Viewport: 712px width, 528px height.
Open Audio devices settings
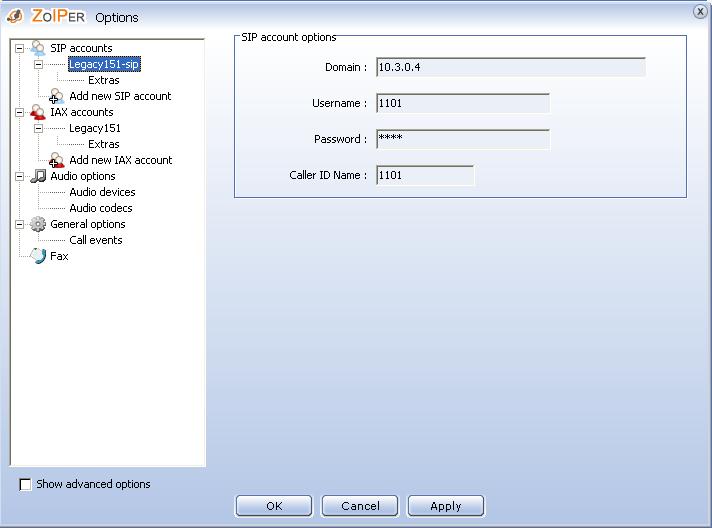tap(102, 192)
